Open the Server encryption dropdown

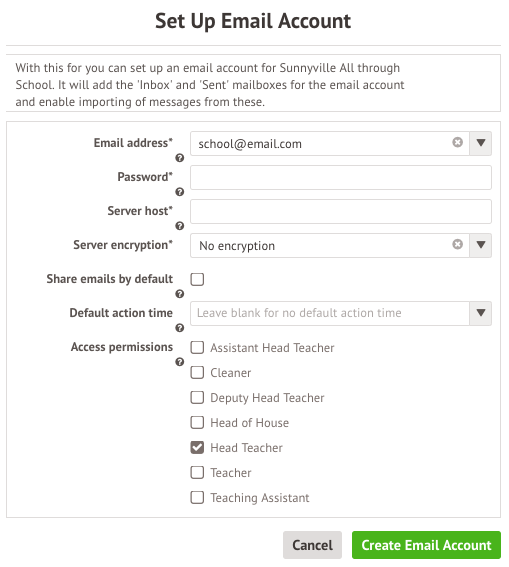(480, 245)
